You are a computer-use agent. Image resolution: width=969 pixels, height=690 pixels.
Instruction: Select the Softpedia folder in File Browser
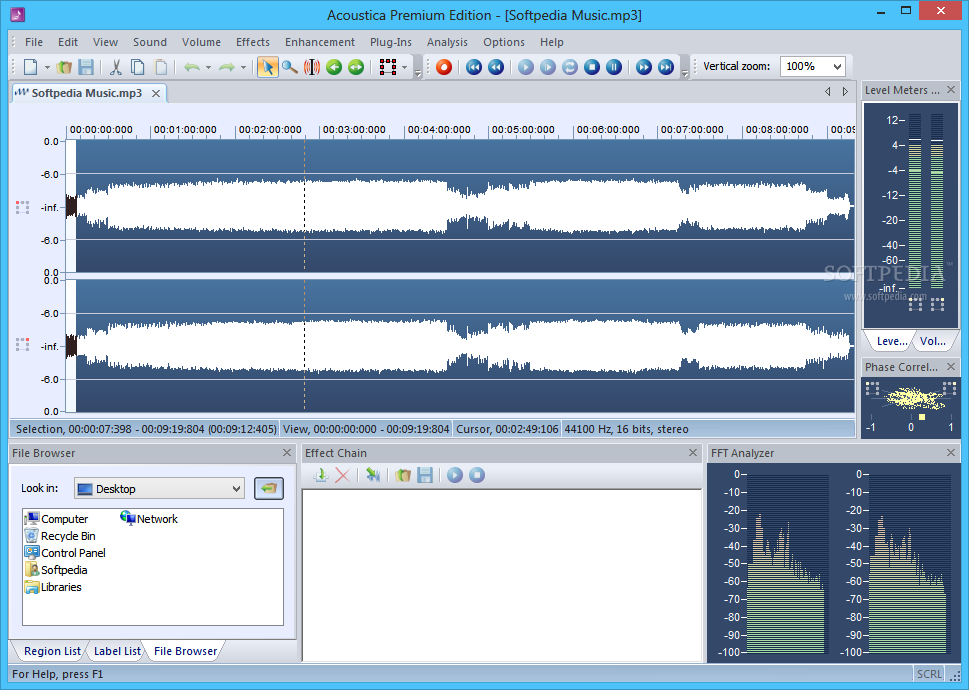(56, 570)
